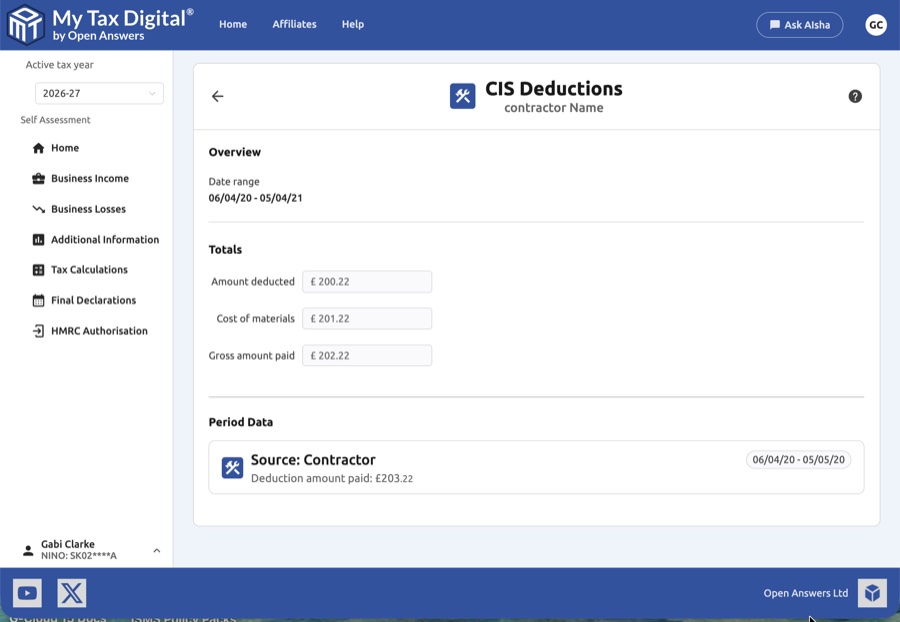
Task: Go to Home in top navigation
Action: click(233, 24)
